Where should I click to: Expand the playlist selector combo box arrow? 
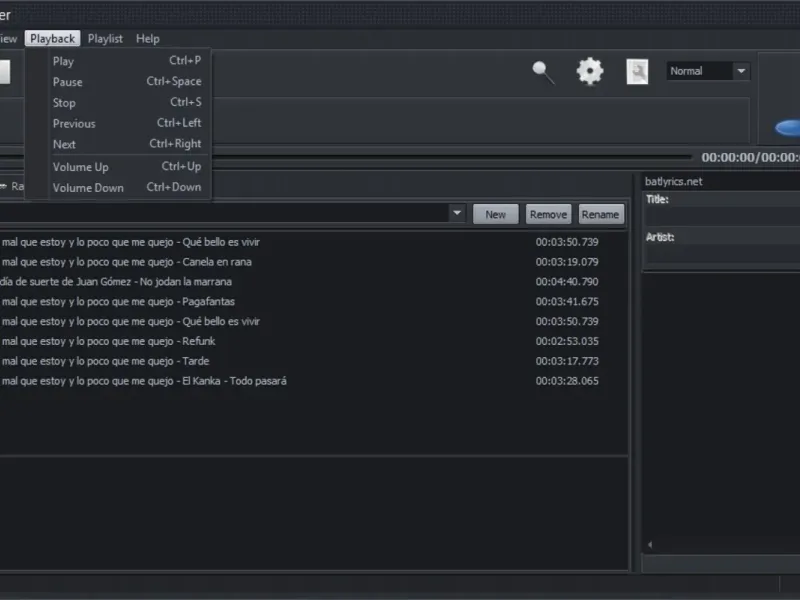coord(457,213)
